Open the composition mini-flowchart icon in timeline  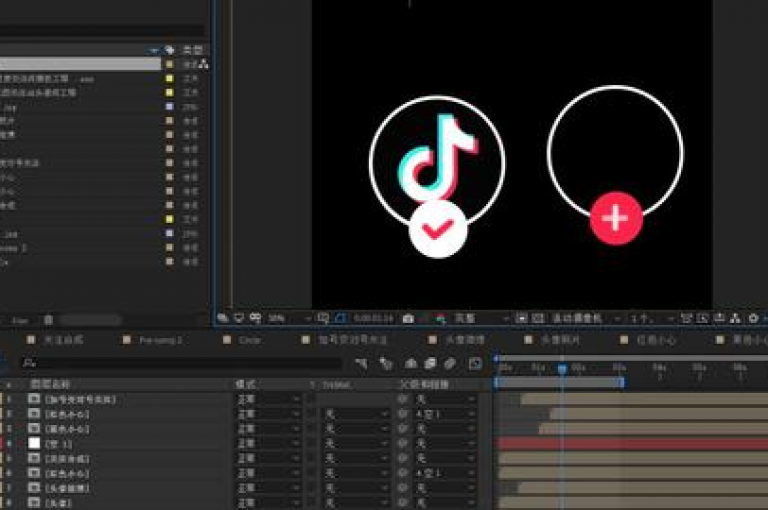click(x=361, y=364)
